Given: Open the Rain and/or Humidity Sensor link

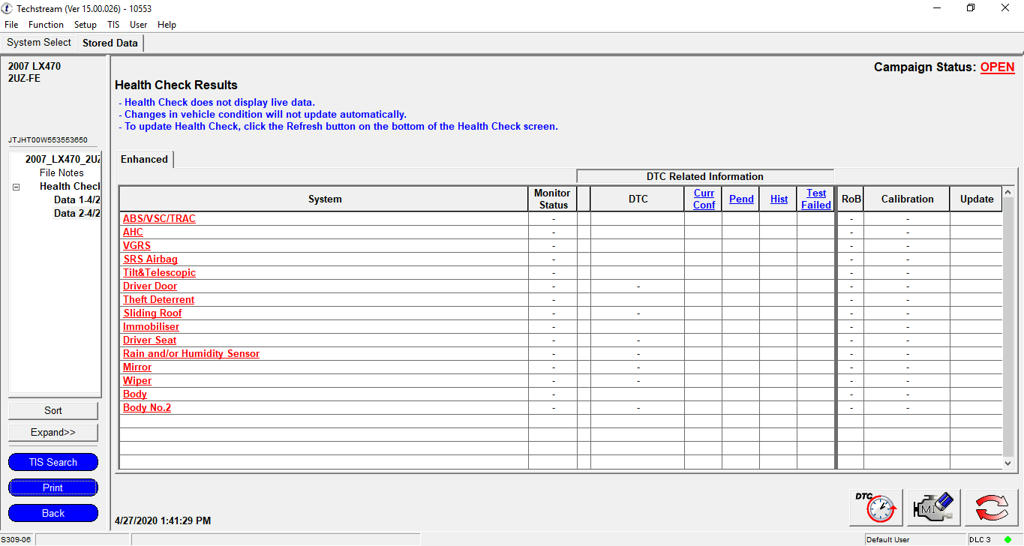Looking at the screenshot, I should (x=191, y=354).
